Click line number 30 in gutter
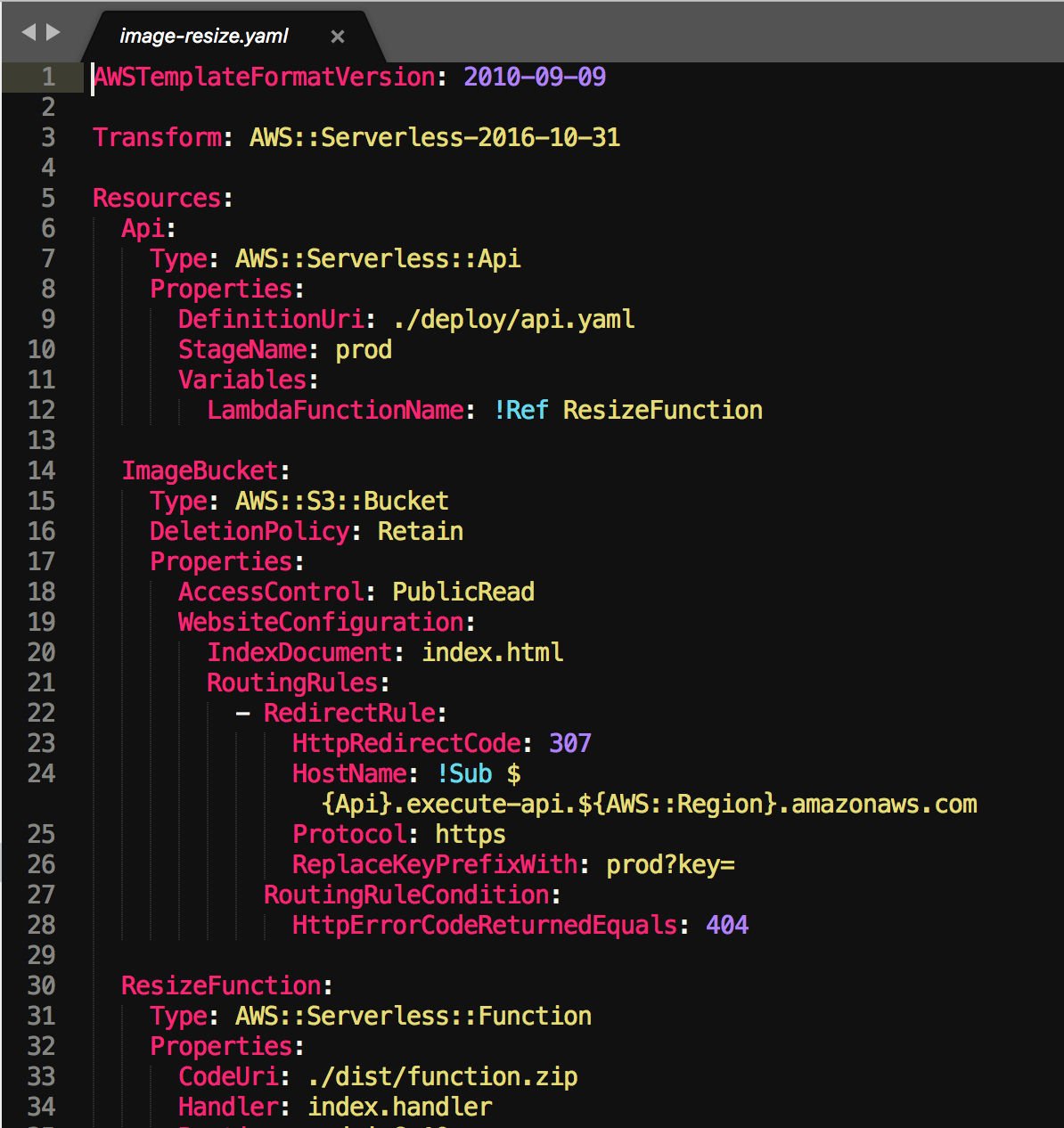The height and width of the screenshot is (1128, 1064). pos(42,985)
